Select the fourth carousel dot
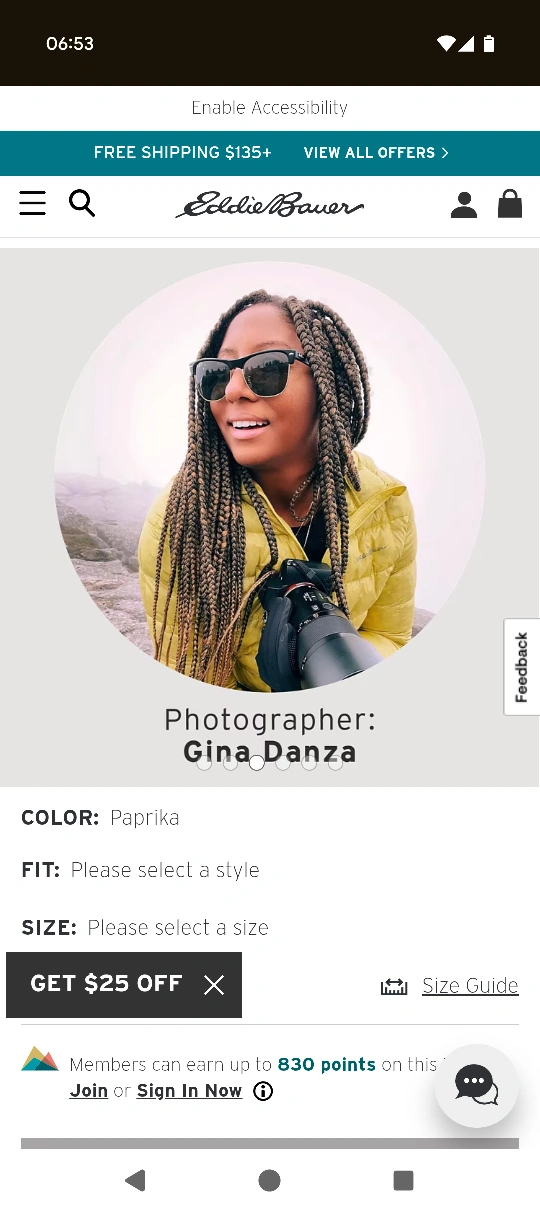 pos(283,763)
